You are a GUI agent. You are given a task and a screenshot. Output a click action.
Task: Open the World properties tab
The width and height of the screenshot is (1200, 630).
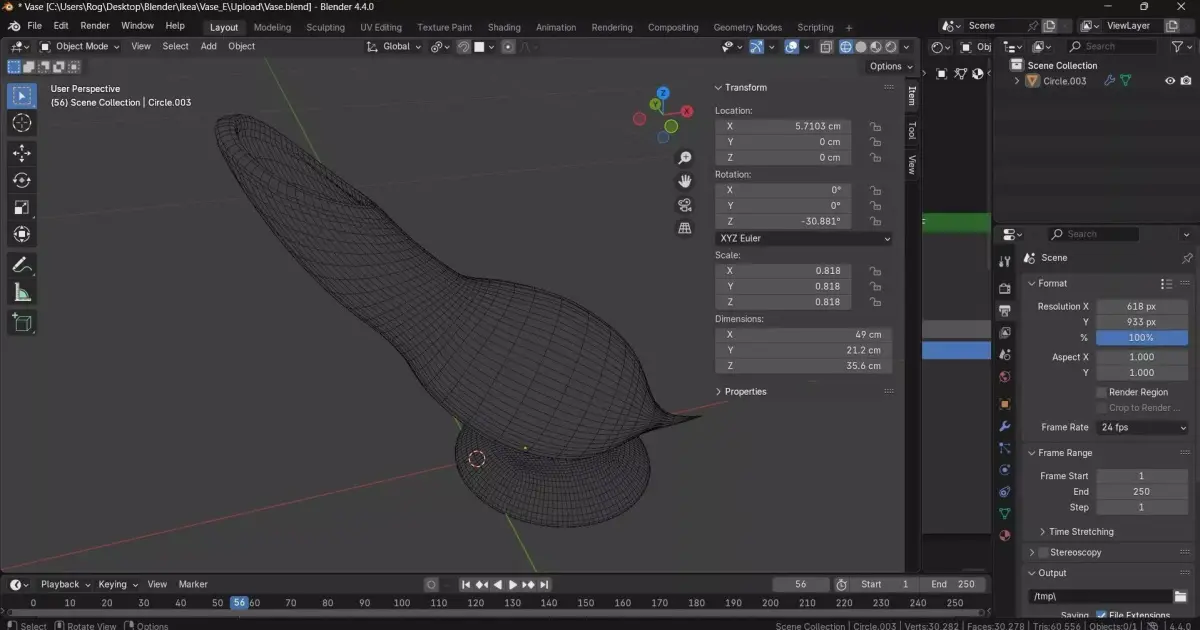point(1005,377)
